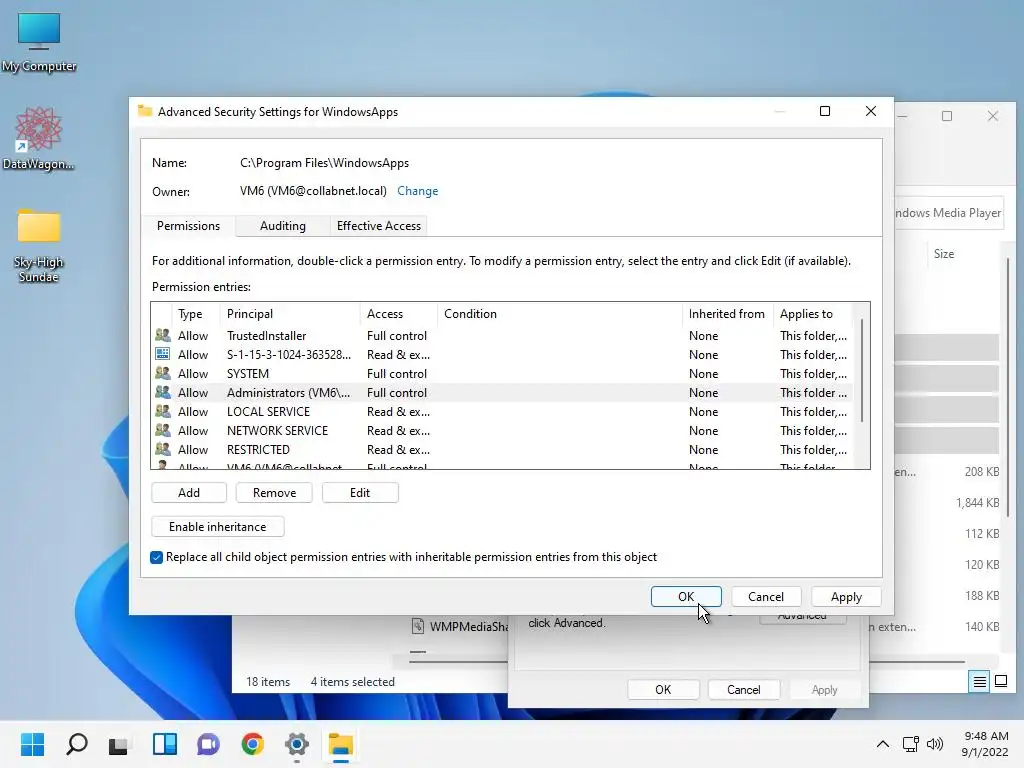Click the Change owner link
This screenshot has width=1024, height=768.
click(x=417, y=191)
